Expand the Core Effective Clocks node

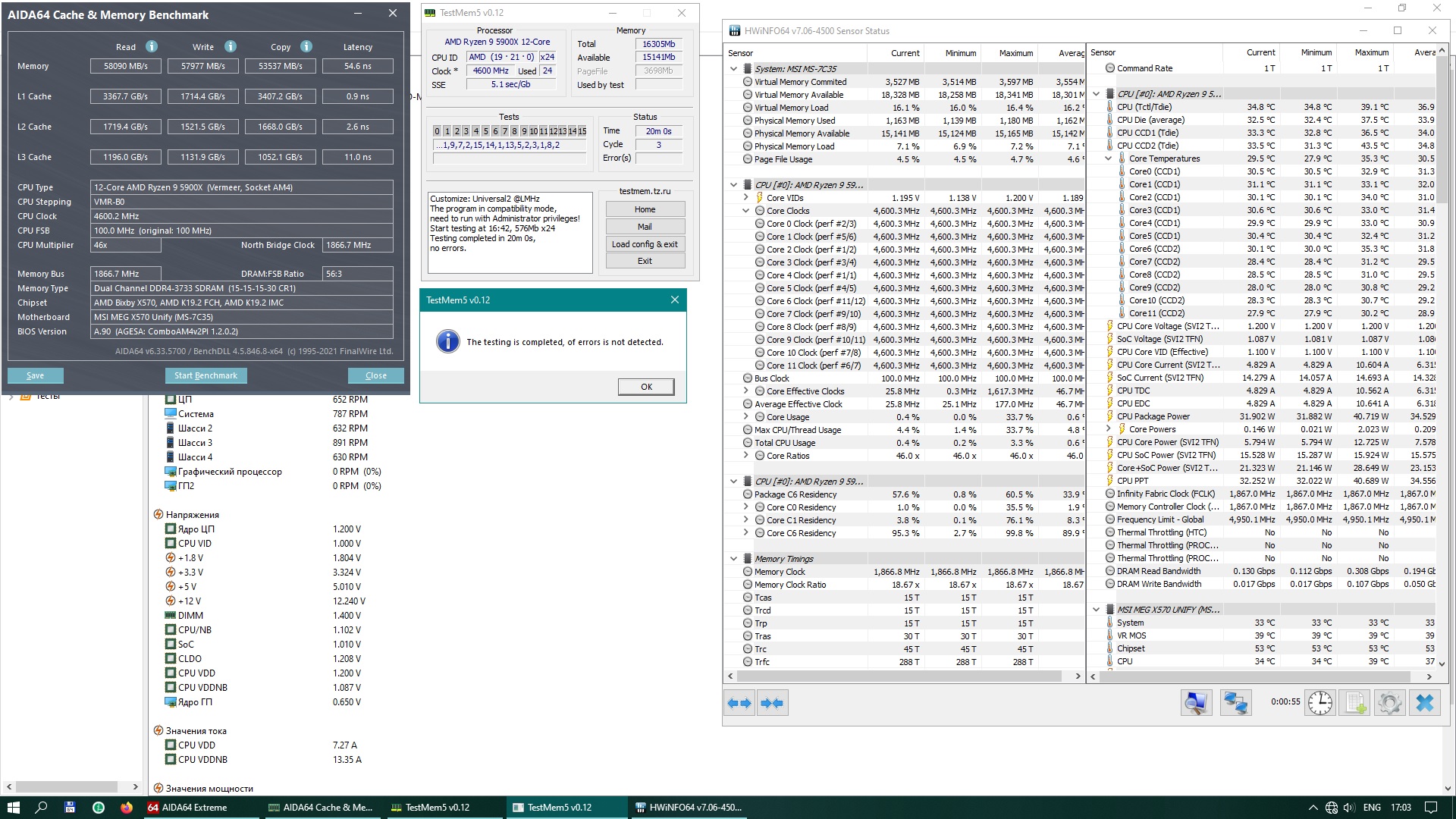746,391
